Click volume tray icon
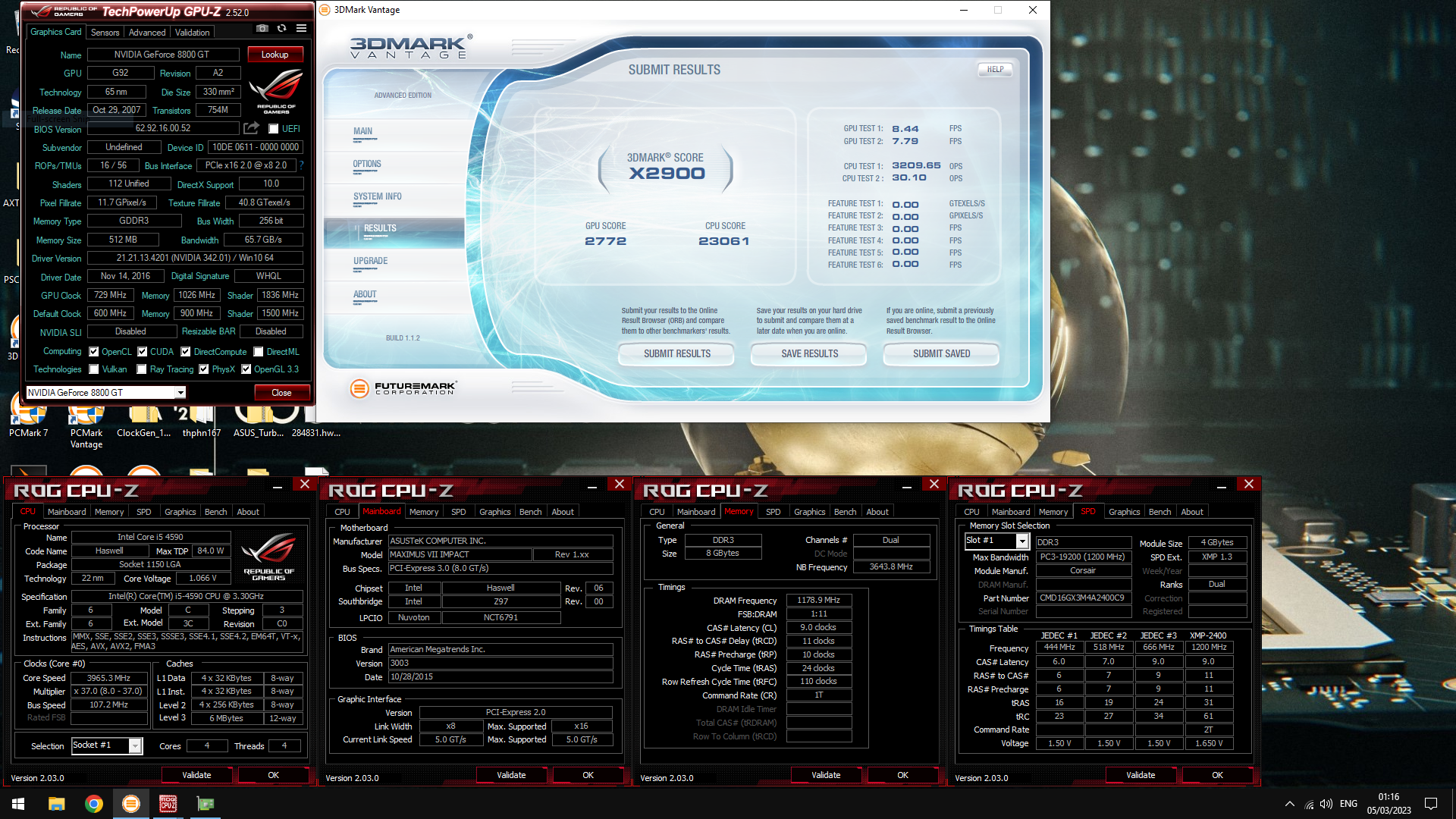 click(1326, 804)
